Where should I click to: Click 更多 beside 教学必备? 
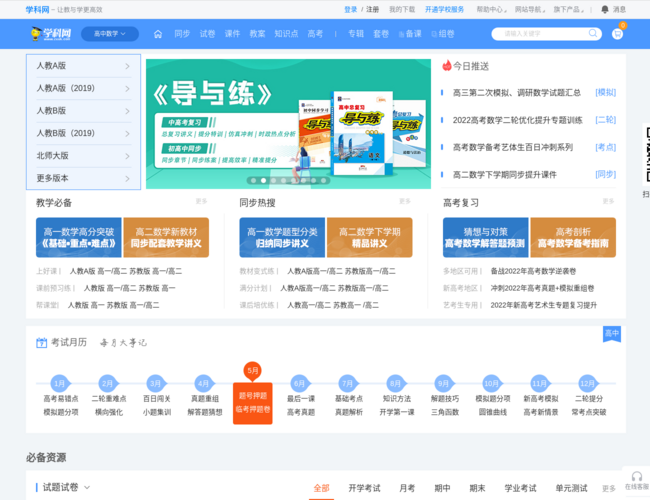(201, 201)
